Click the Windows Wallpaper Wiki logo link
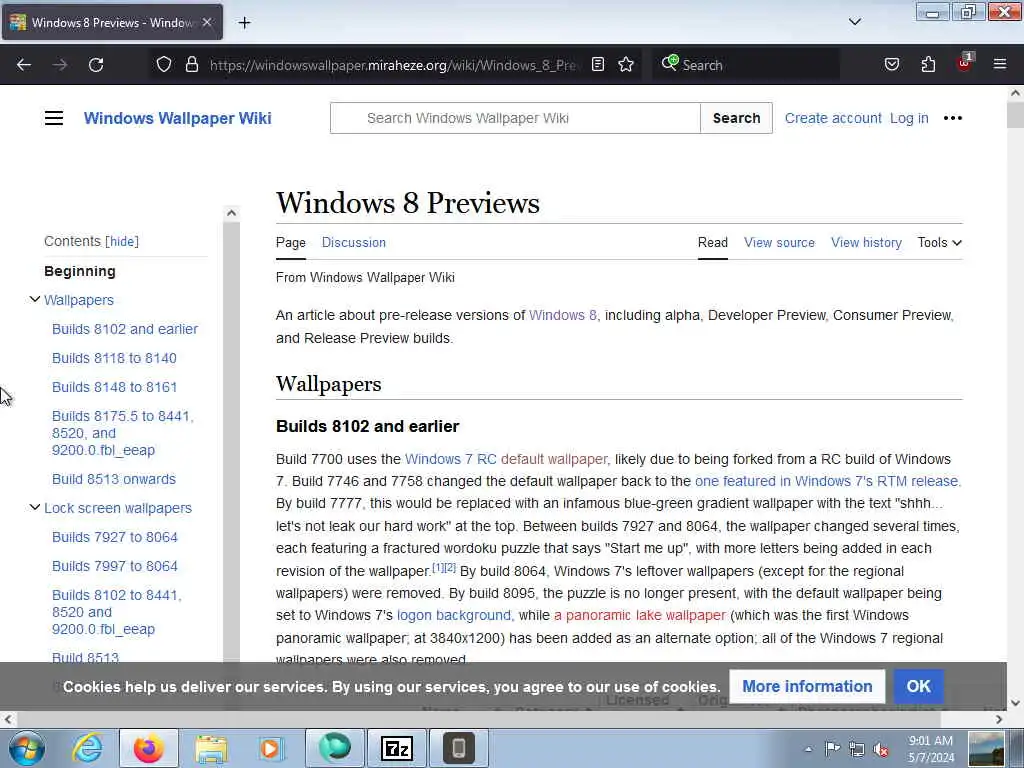The image size is (1024, 768). pos(178,118)
